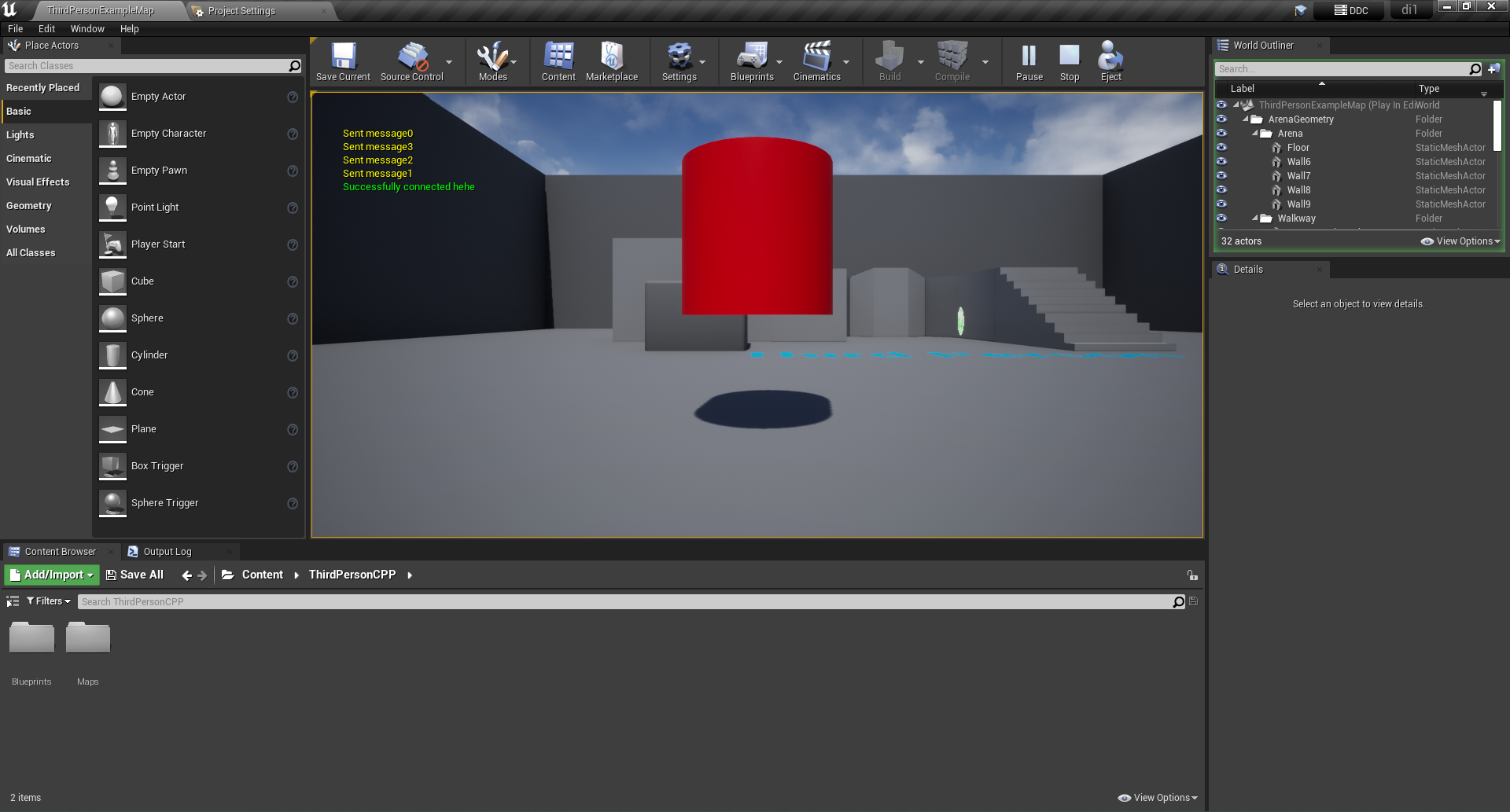Select the Point Light actor icon

coord(113,208)
